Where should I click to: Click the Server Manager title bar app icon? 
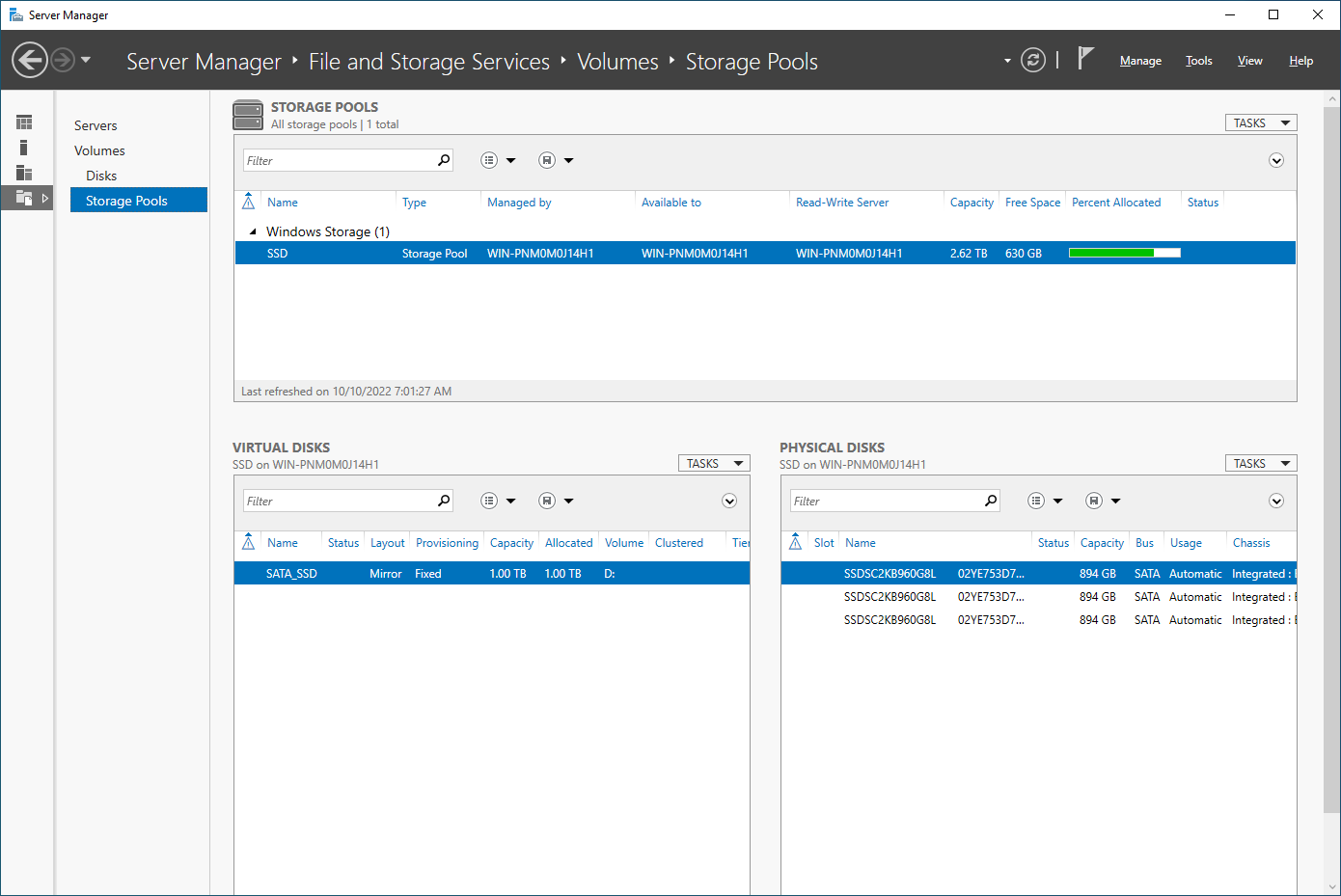tap(15, 14)
